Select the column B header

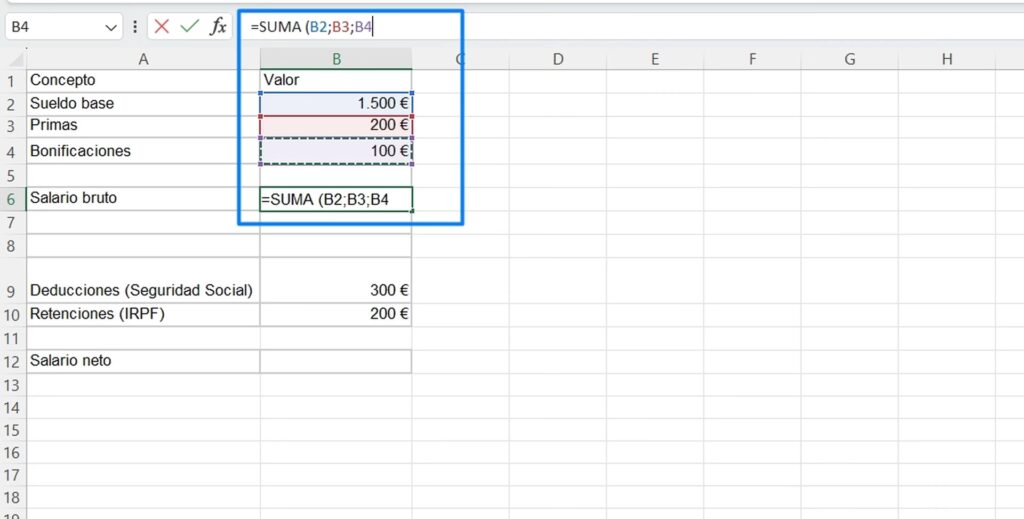coord(336,59)
